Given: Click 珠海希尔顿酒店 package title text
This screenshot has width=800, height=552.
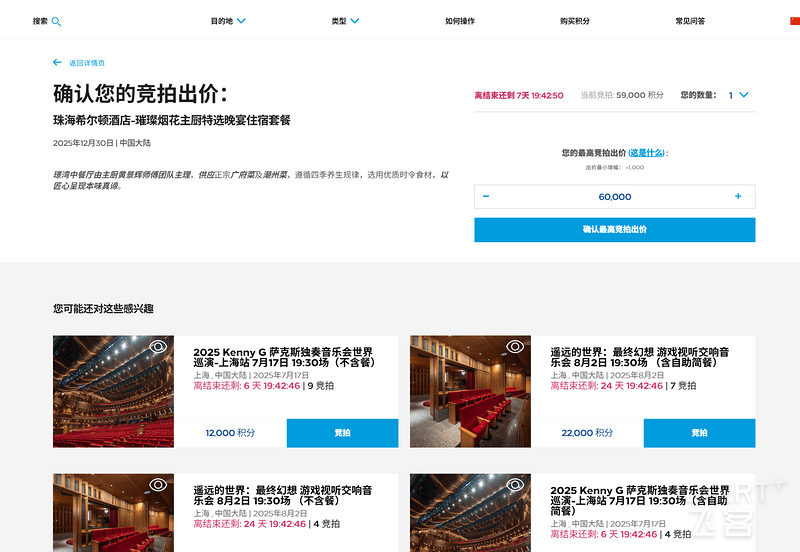Looking at the screenshot, I should tap(172, 120).
